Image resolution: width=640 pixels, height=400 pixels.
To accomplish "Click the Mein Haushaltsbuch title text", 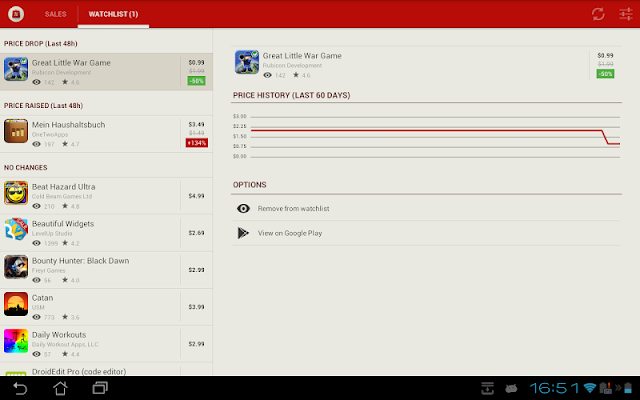I will click(x=69, y=125).
